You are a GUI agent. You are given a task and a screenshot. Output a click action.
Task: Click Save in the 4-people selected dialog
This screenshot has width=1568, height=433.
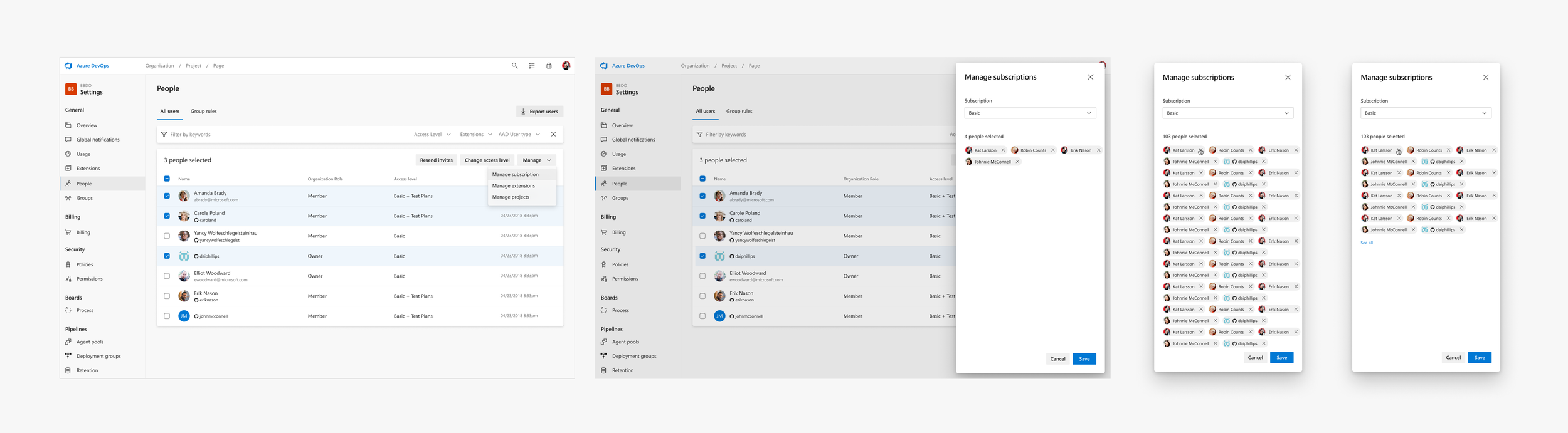click(1084, 359)
